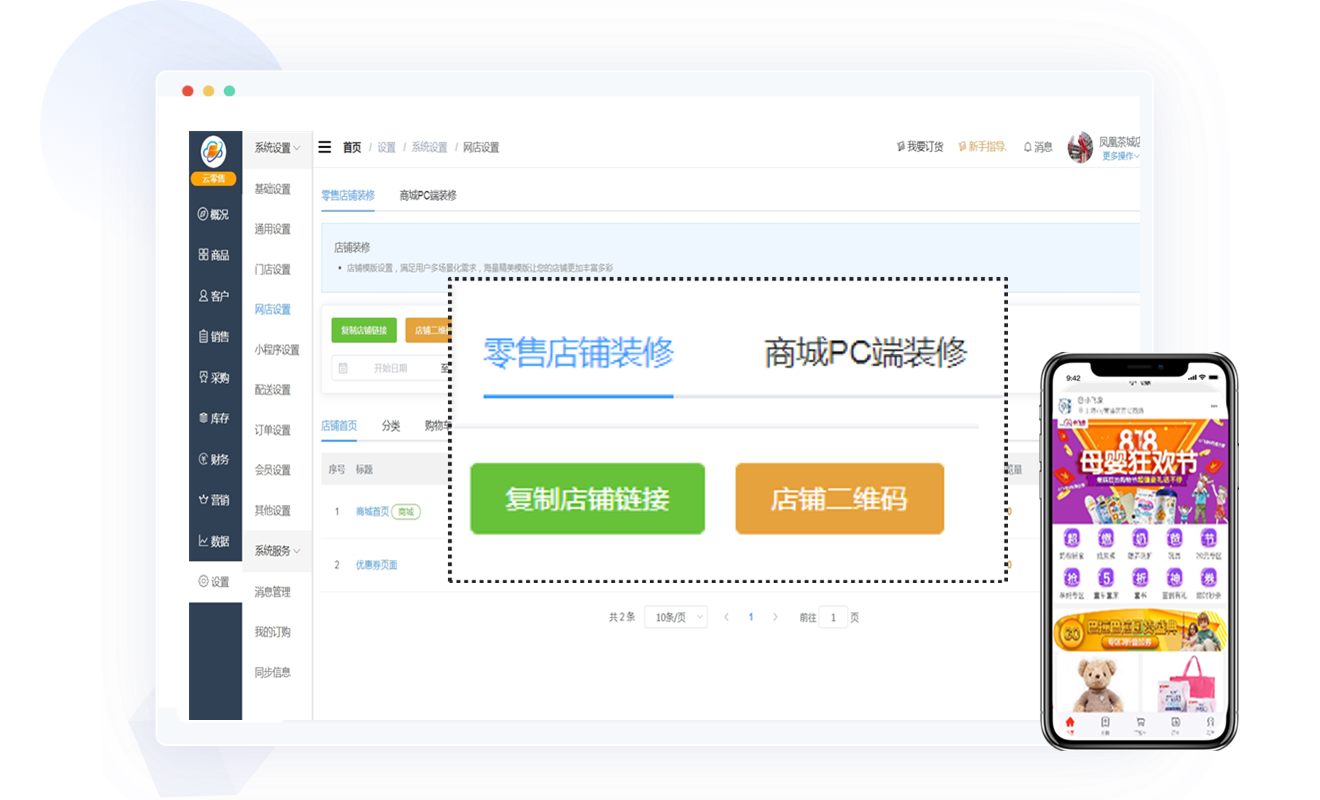This screenshot has width=1320, height=800.
Task: Switch to the 商城PC端装修 tab
Action: click(427, 195)
